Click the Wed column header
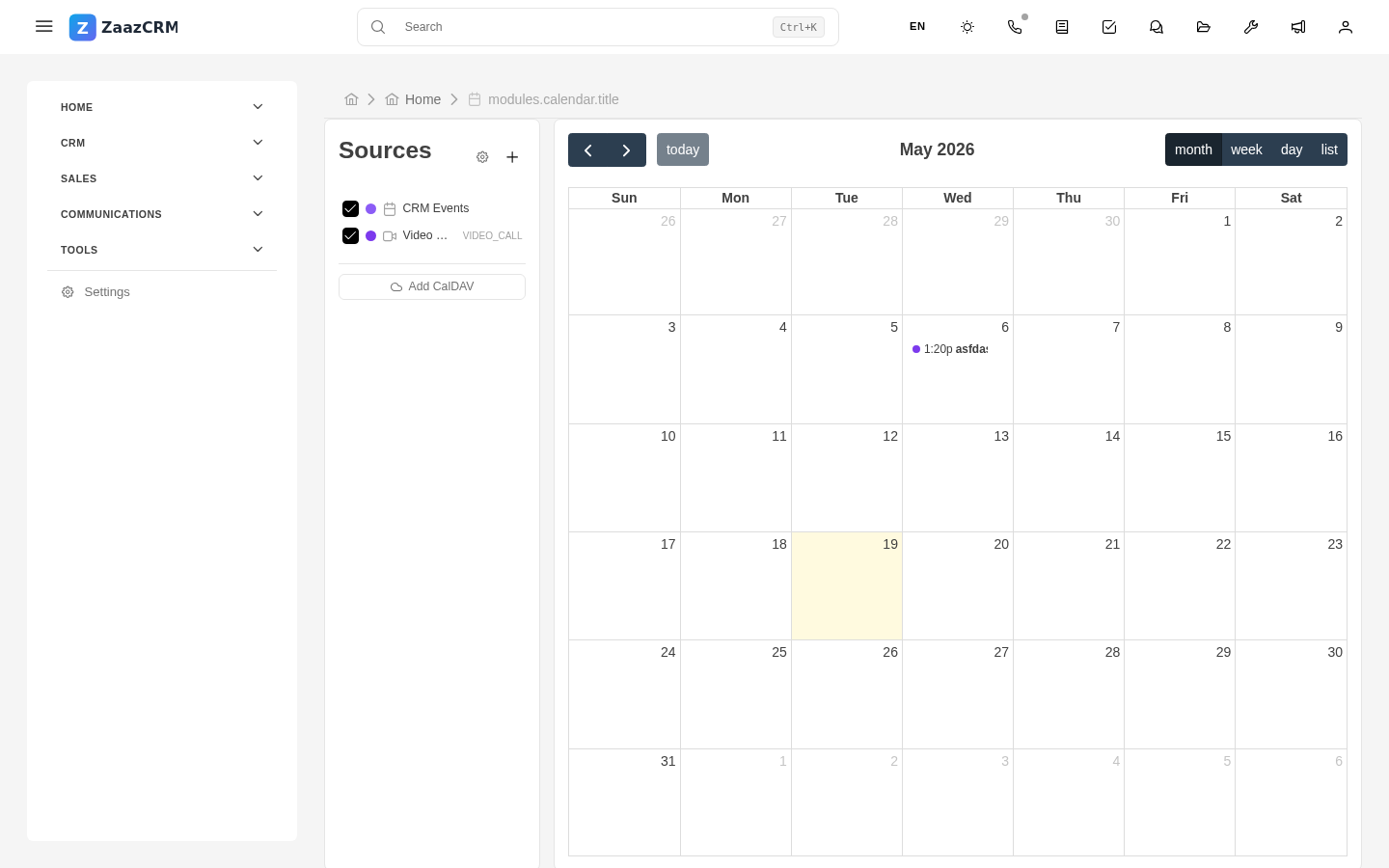The height and width of the screenshot is (868, 1389). 958,198
